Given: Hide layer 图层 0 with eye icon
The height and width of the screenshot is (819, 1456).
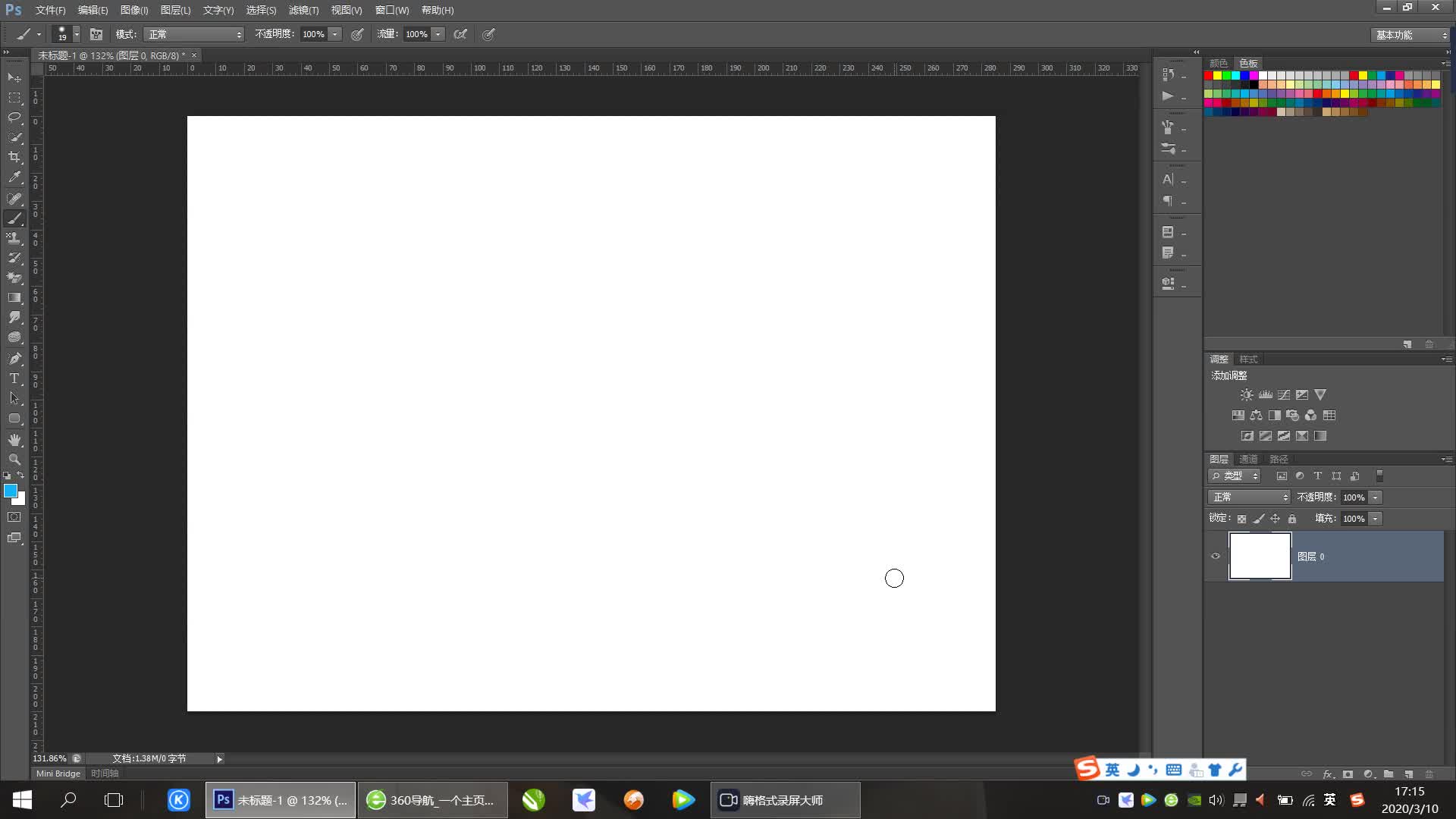Looking at the screenshot, I should pyautogui.click(x=1216, y=556).
